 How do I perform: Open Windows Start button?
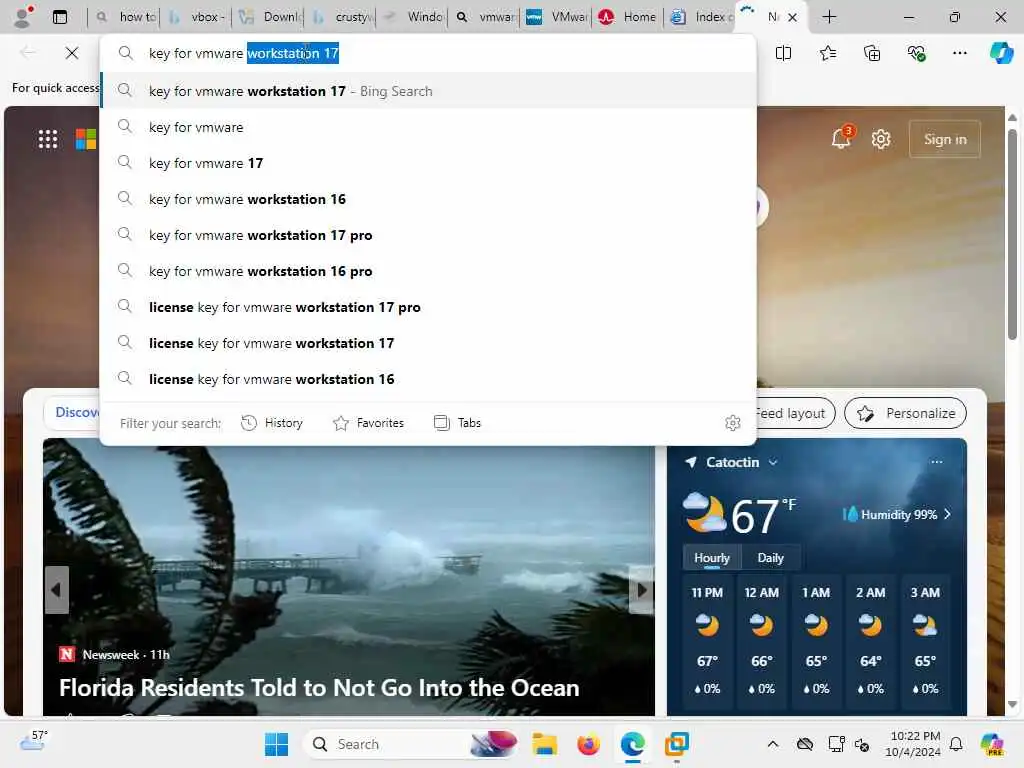(276, 744)
